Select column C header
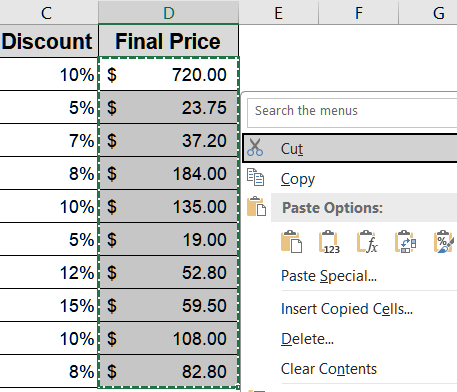The height and width of the screenshot is (392, 457). 49,12
